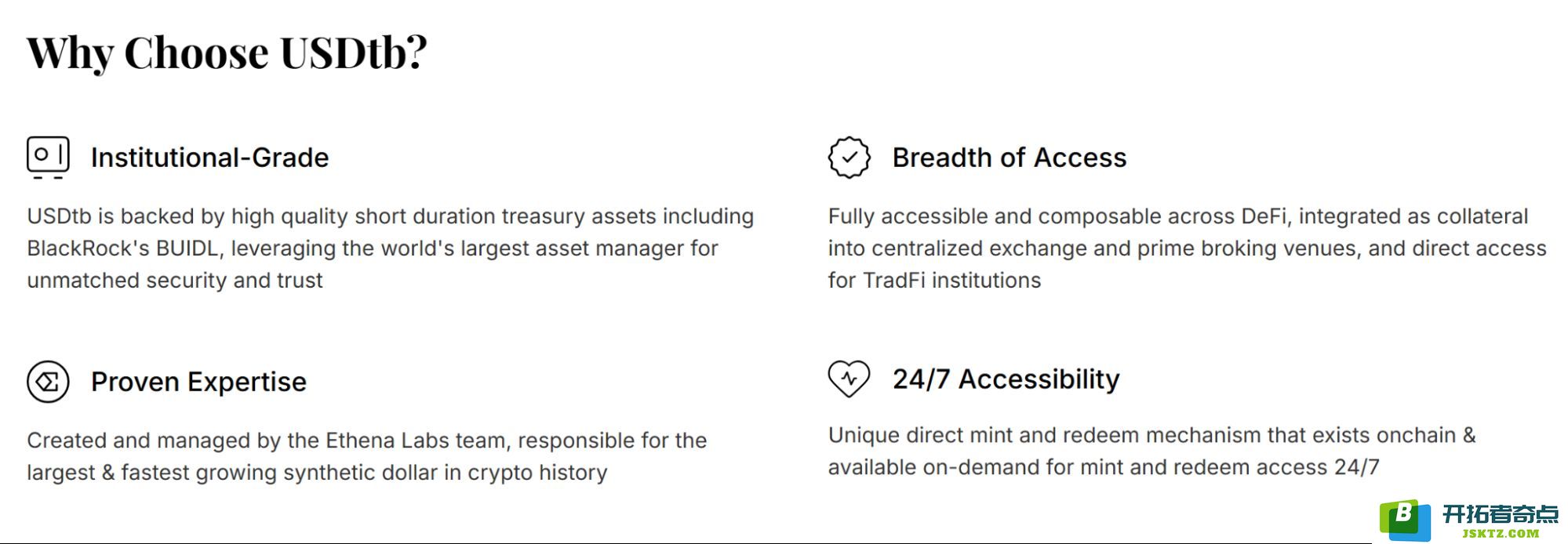Click the Why Choose USDtb? title
Viewport: 1568px width, 544px height.
(x=227, y=53)
